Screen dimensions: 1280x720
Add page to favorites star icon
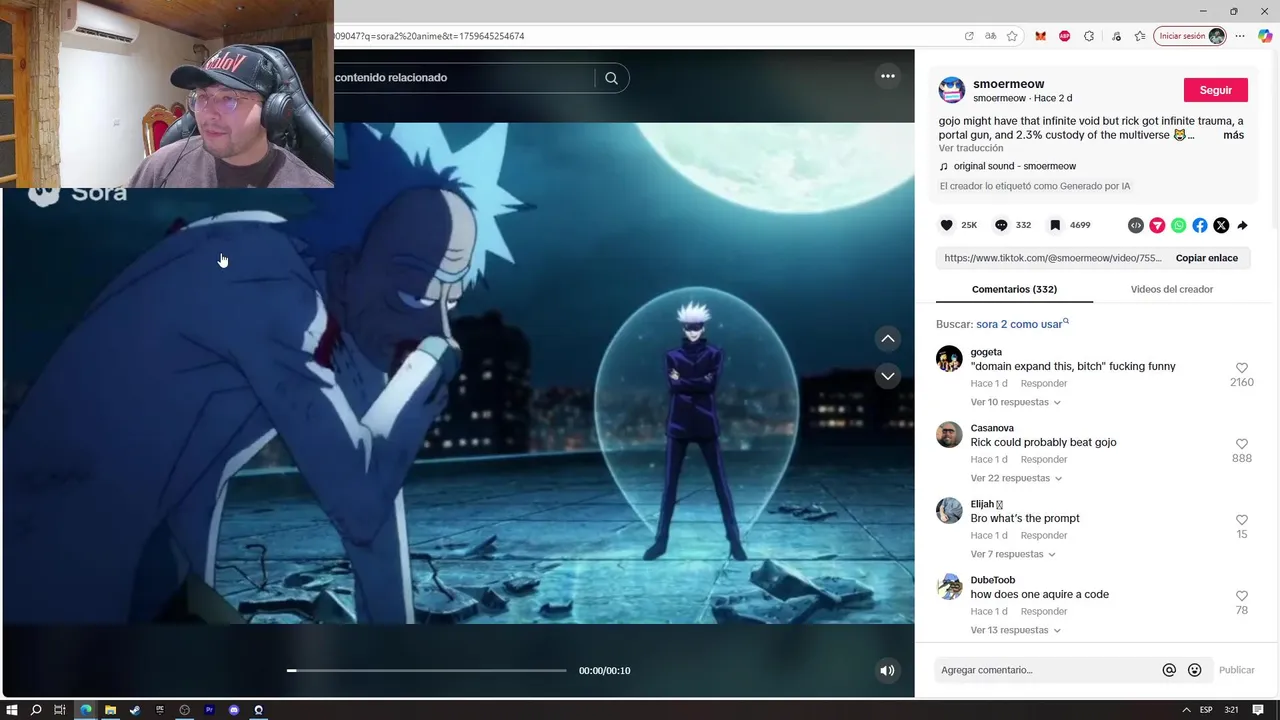coord(1012,36)
